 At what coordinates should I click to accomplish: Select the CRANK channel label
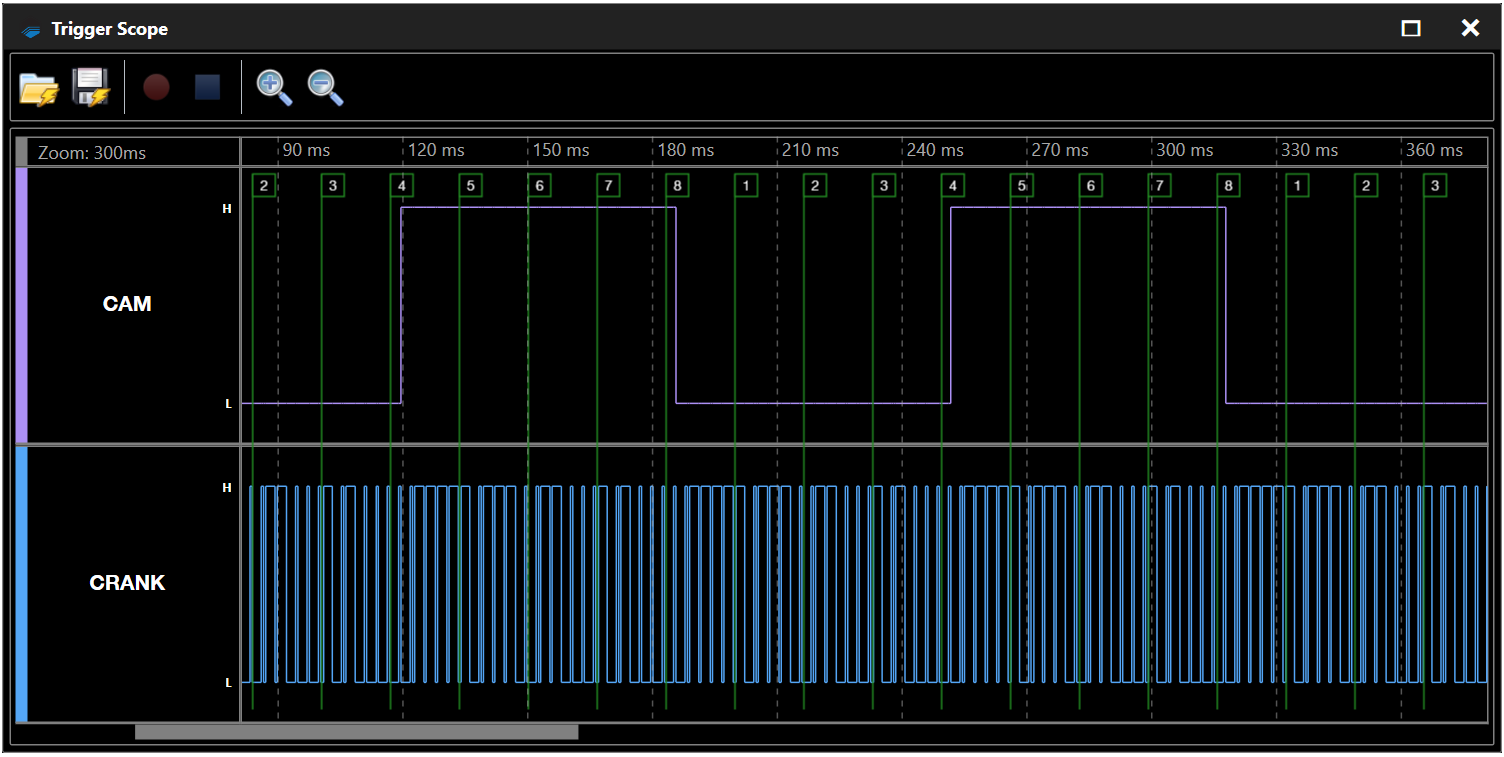click(x=127, y=583)
